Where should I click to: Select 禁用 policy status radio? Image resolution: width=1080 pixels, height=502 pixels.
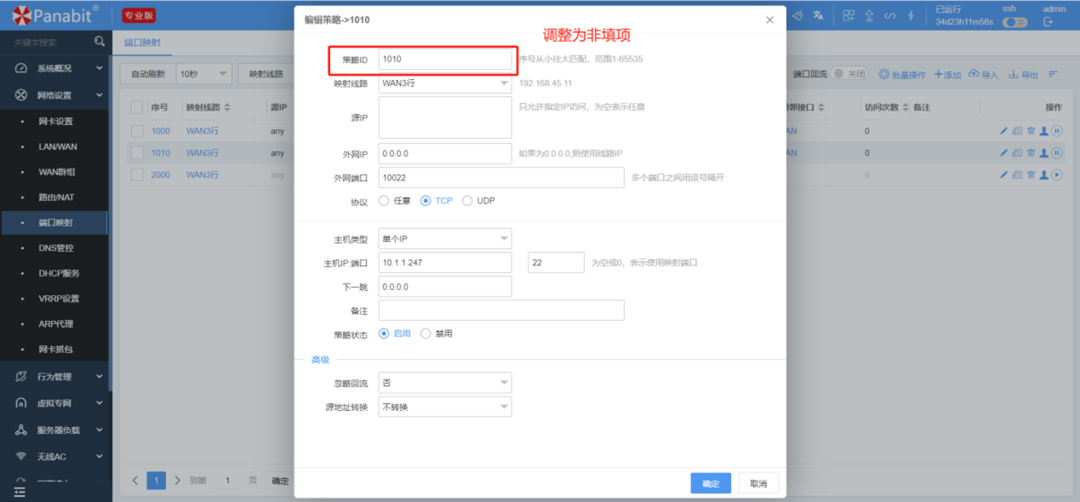(x=425, y=333)
